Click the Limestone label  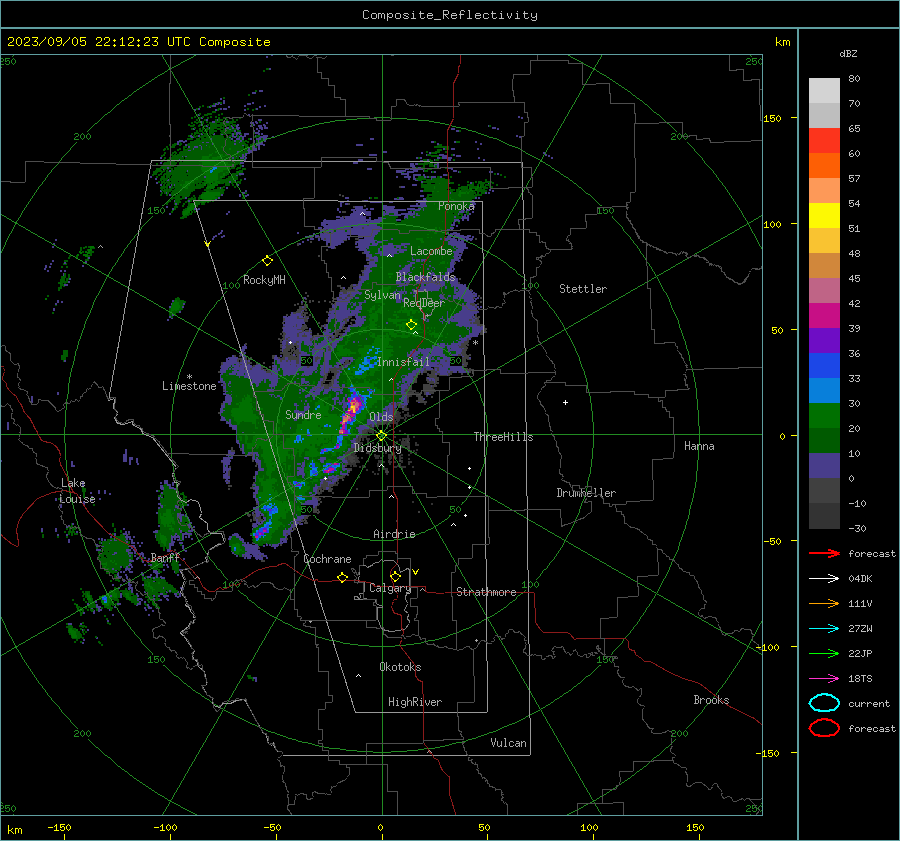pyautogui.click(x=189, y=386)
